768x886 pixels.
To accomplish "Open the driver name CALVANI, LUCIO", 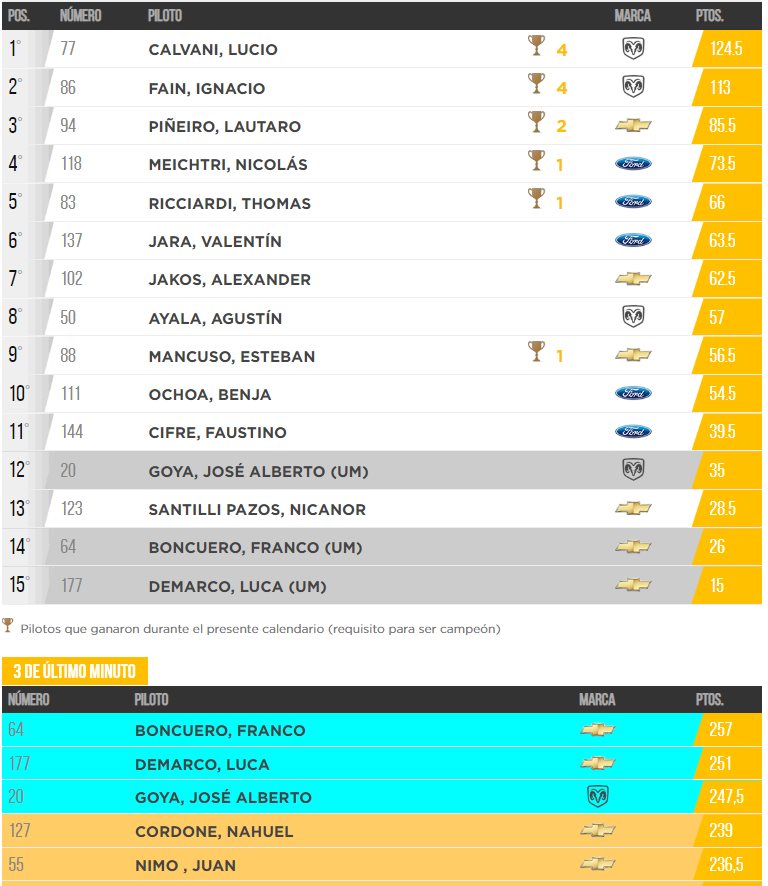I will (x=213, y=50).
